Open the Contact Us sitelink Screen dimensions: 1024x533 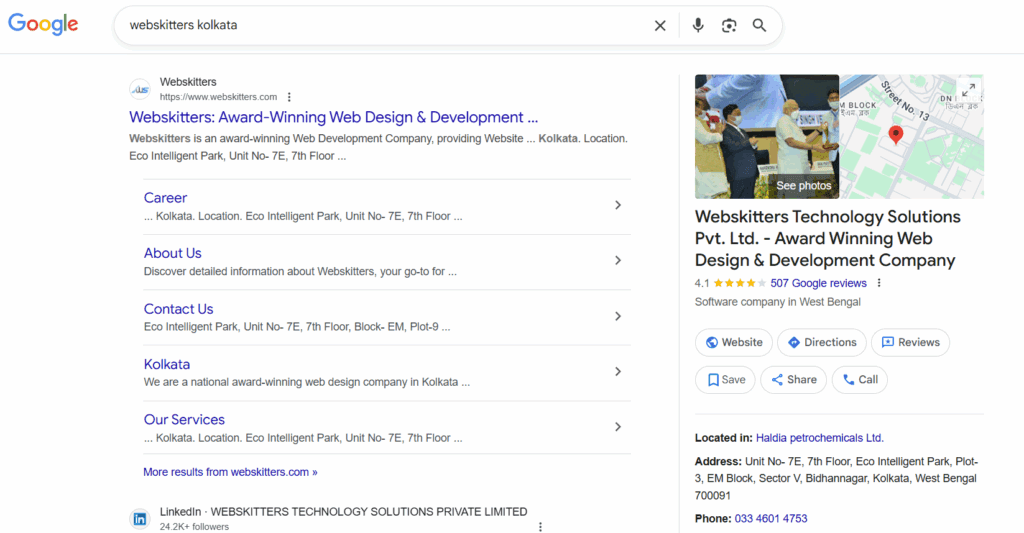click(178, 309)
